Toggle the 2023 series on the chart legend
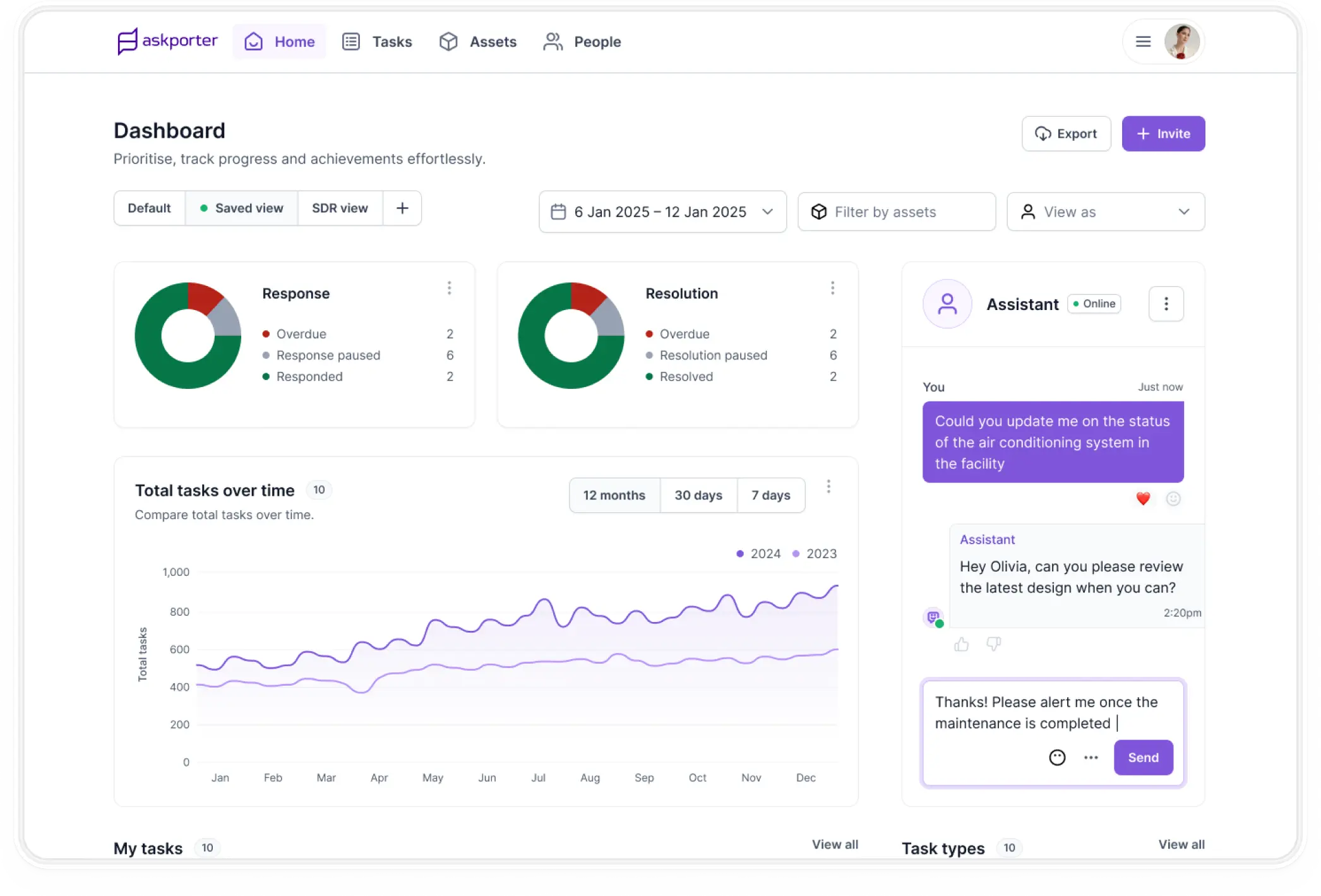 click(x=814, y=554)
